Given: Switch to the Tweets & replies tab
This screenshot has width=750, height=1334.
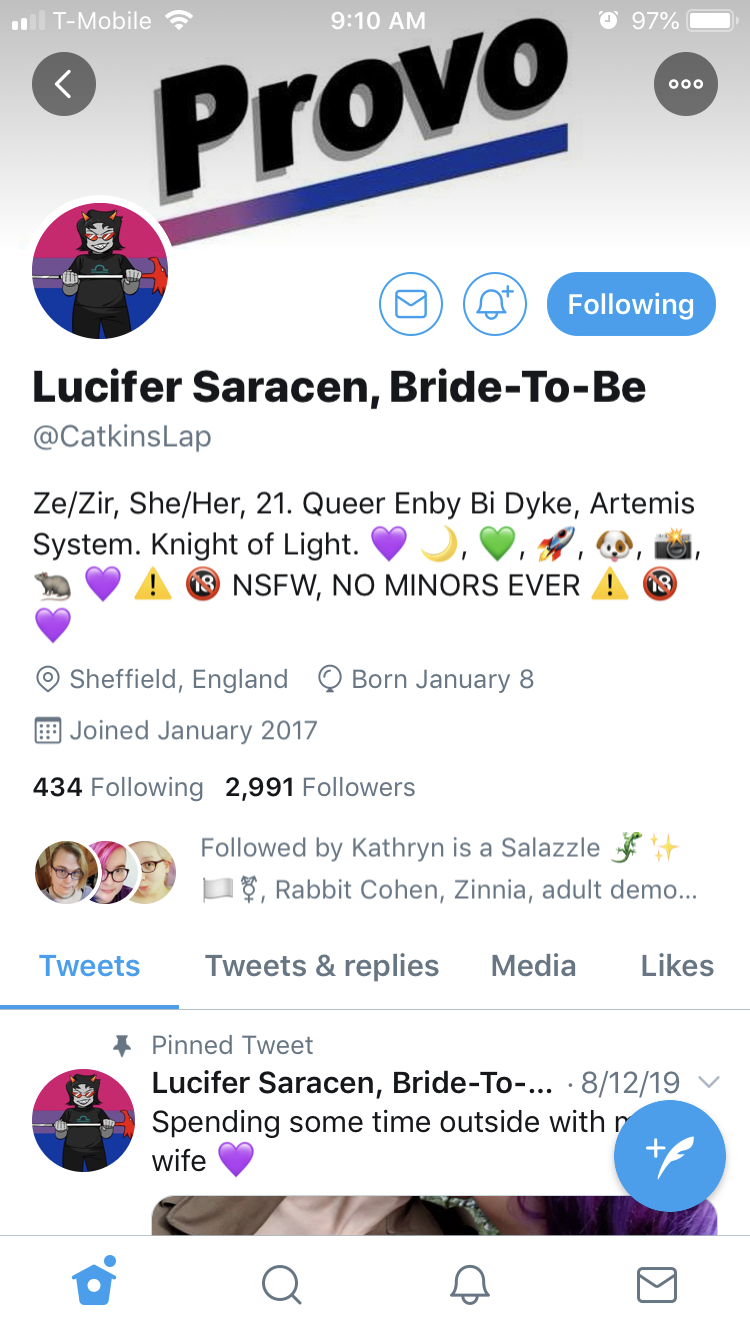Looking at the screenshot, I should click(x=322, y=966).
